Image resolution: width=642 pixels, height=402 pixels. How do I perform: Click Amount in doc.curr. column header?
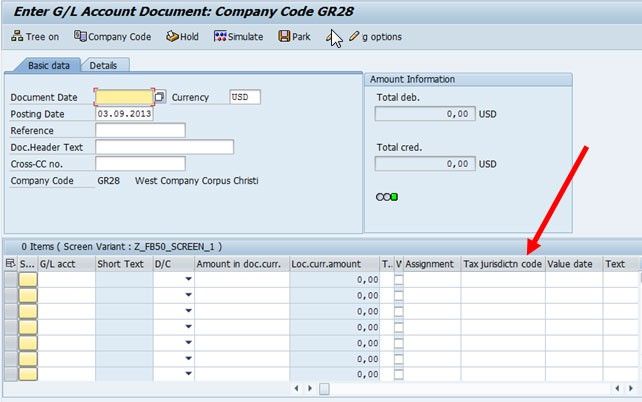(x=242, y=264)
